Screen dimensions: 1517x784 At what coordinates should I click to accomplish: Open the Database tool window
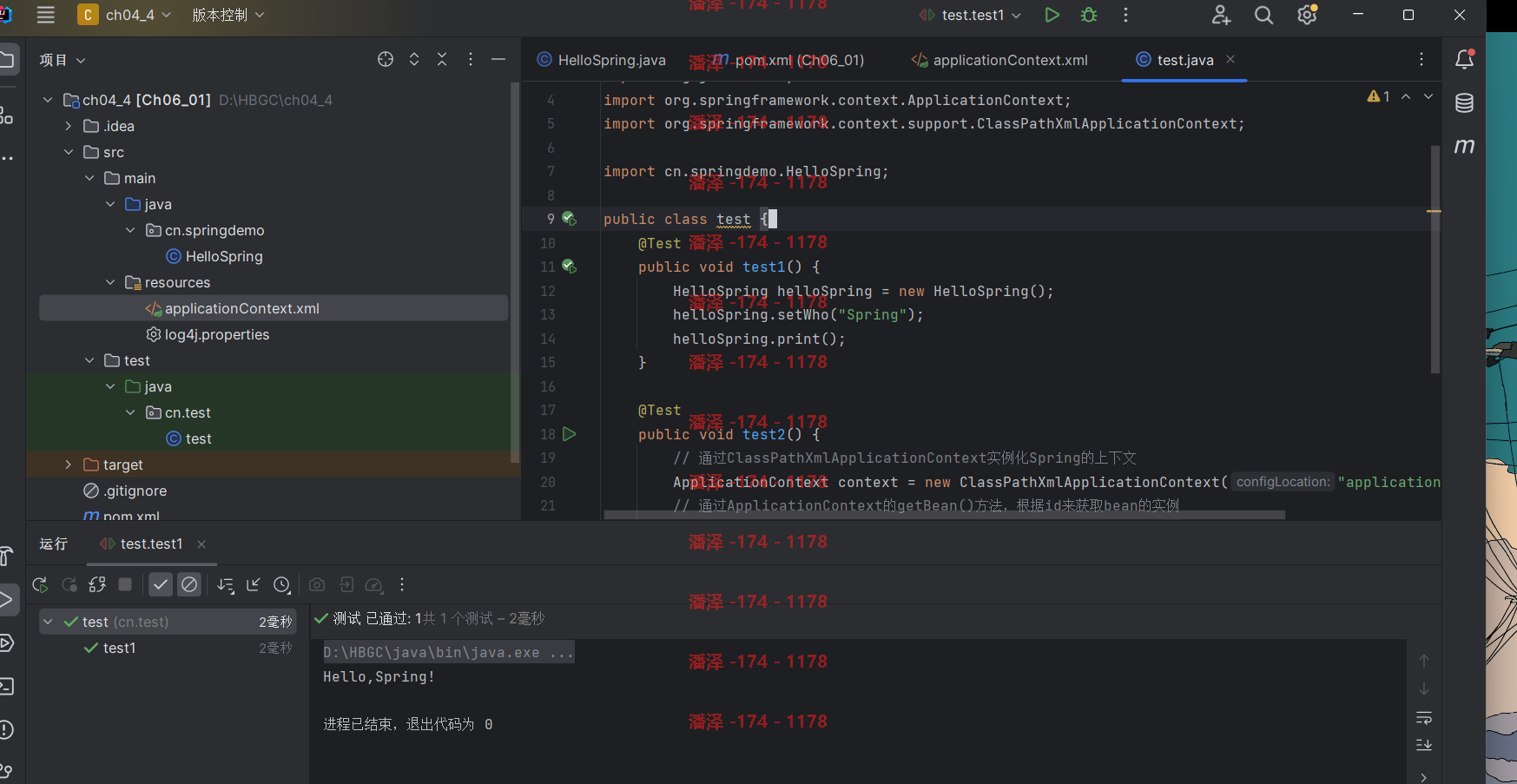click(1464, 103)
